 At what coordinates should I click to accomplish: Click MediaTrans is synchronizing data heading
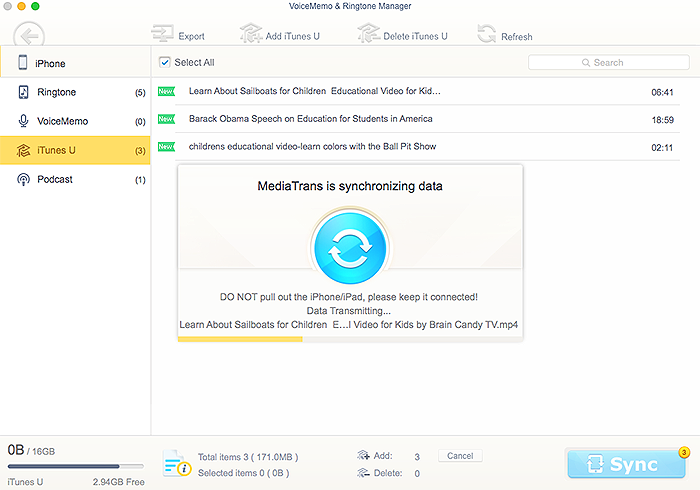point(350,186)
